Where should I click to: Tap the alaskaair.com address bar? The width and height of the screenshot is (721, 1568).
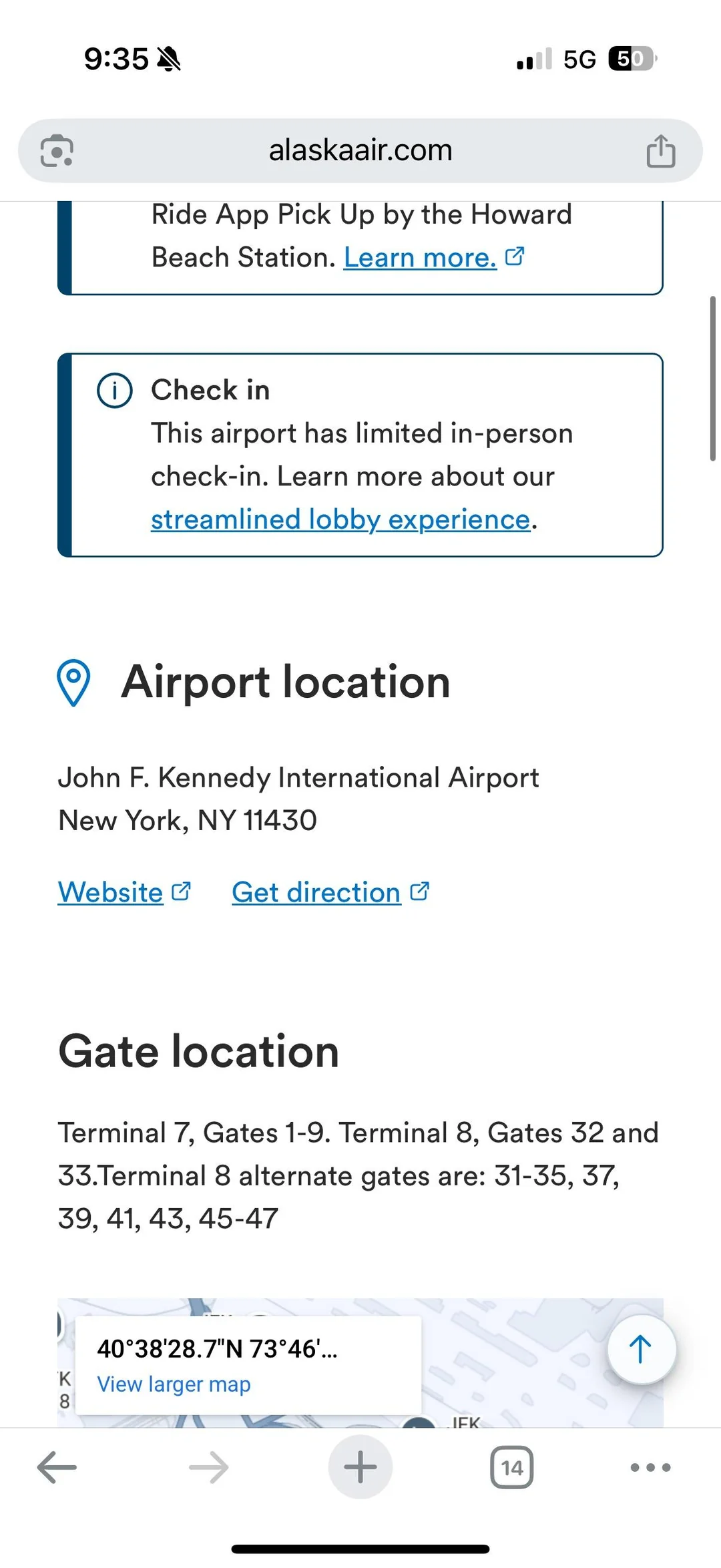coord(360,151)
